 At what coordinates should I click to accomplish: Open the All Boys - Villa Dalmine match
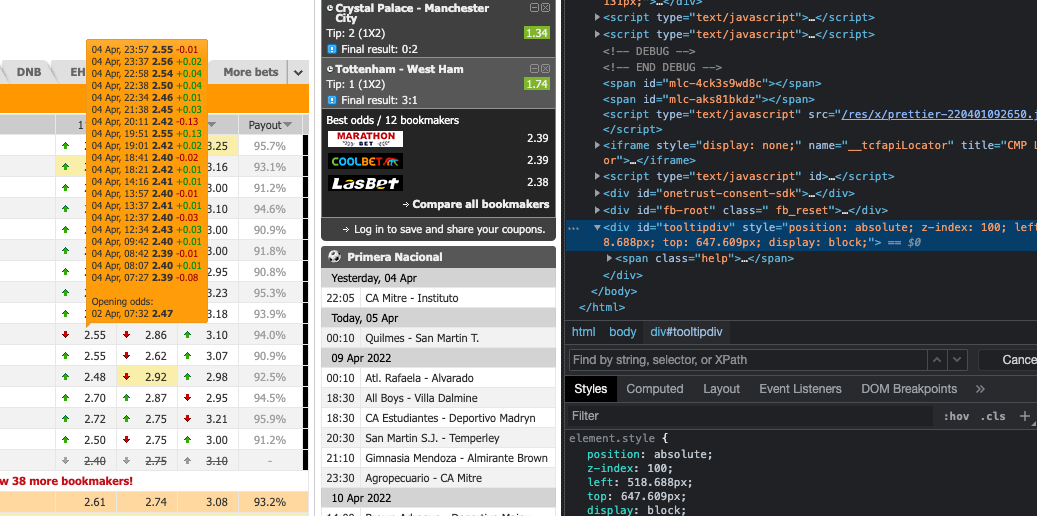click(421, 398)
